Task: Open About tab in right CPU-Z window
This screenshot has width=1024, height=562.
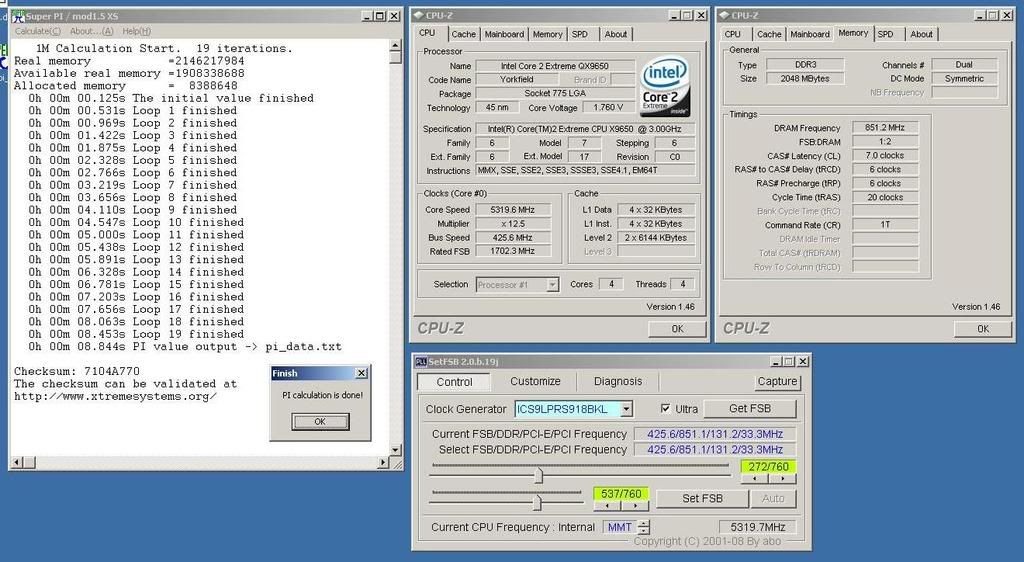Action: (921, 34)
